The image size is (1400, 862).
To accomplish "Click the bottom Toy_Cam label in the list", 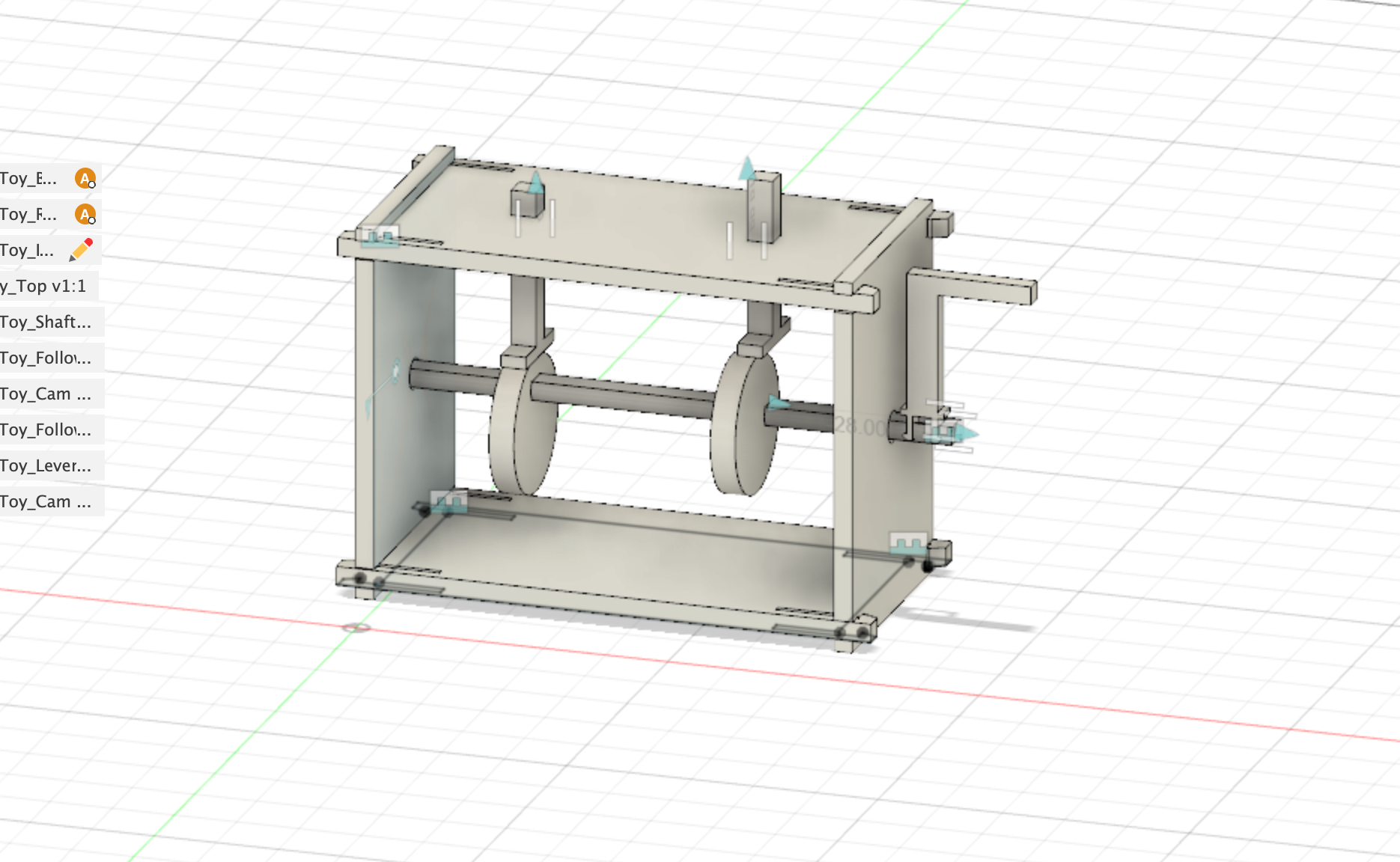I will tap(45, 501).
